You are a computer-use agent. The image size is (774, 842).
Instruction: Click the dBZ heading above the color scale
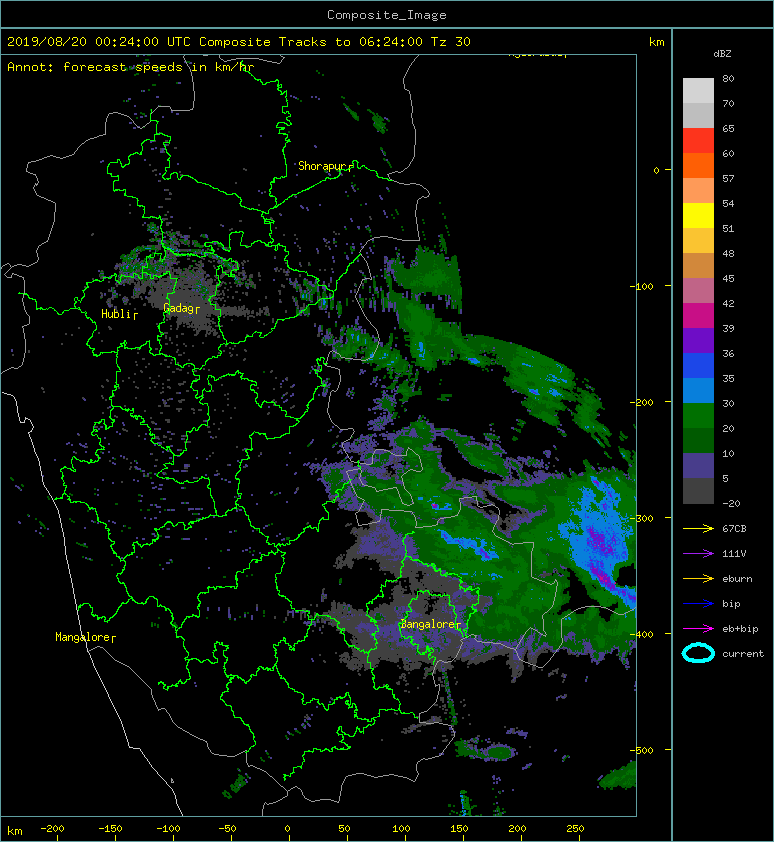click(722, 54)
